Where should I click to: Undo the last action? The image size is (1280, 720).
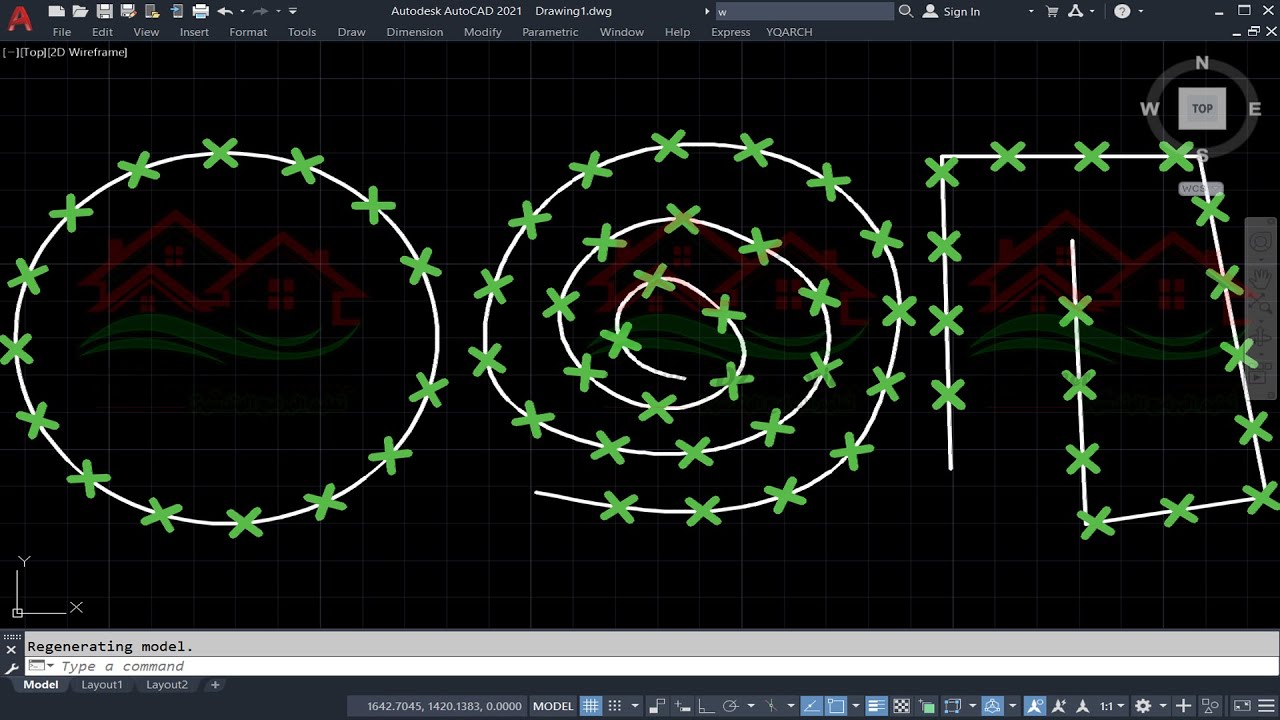click(x=225, y=11)
